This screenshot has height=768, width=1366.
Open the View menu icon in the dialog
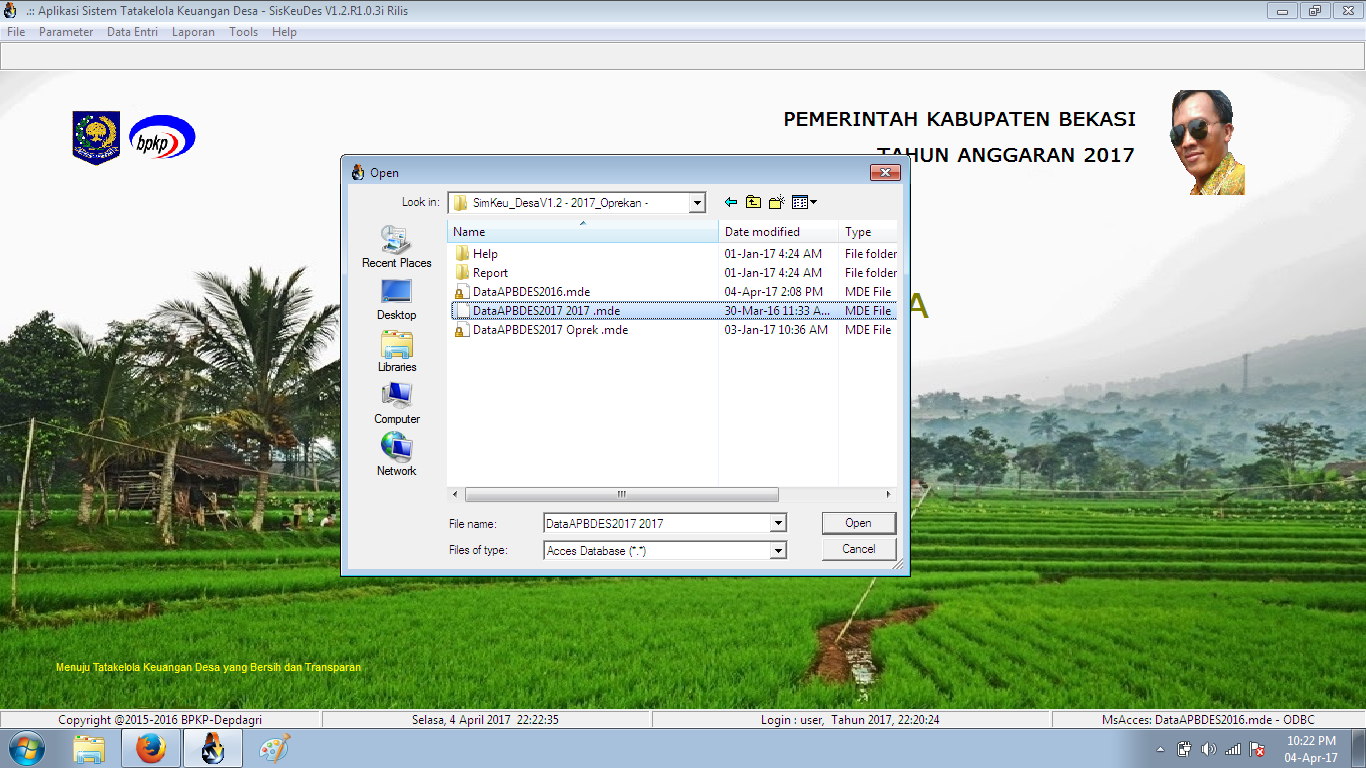804,202
